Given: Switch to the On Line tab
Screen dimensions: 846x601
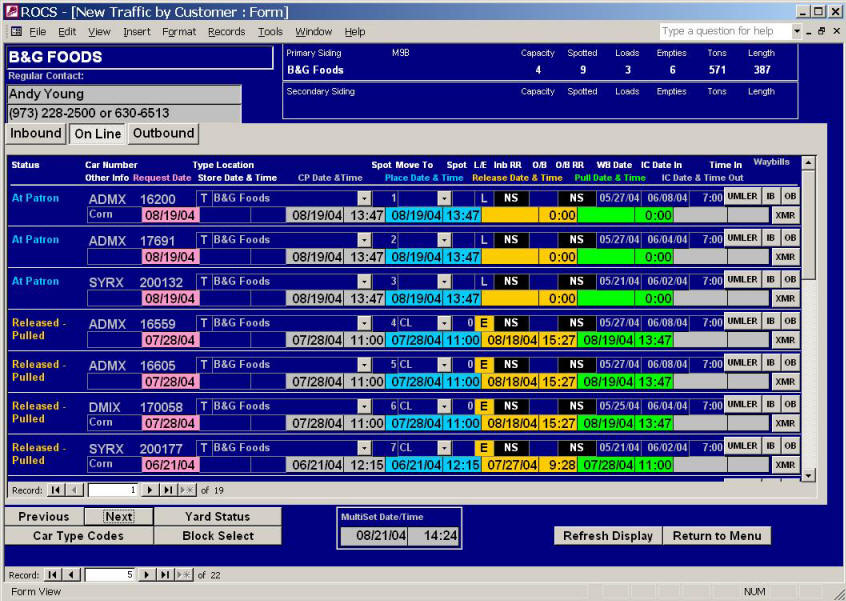Looking at the screenshot, I should tap(98, 134).
